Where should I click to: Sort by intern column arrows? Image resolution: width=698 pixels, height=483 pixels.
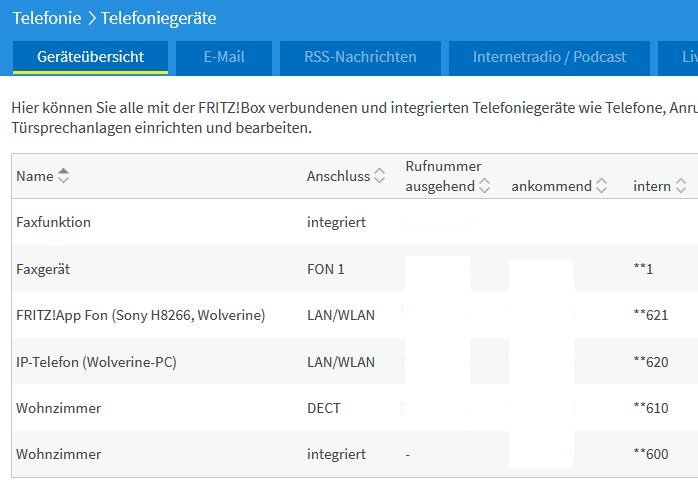[681, 186]
